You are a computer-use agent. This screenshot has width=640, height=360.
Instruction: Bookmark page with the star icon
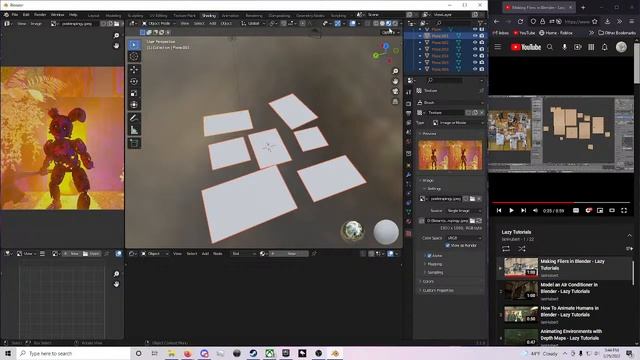595,21
